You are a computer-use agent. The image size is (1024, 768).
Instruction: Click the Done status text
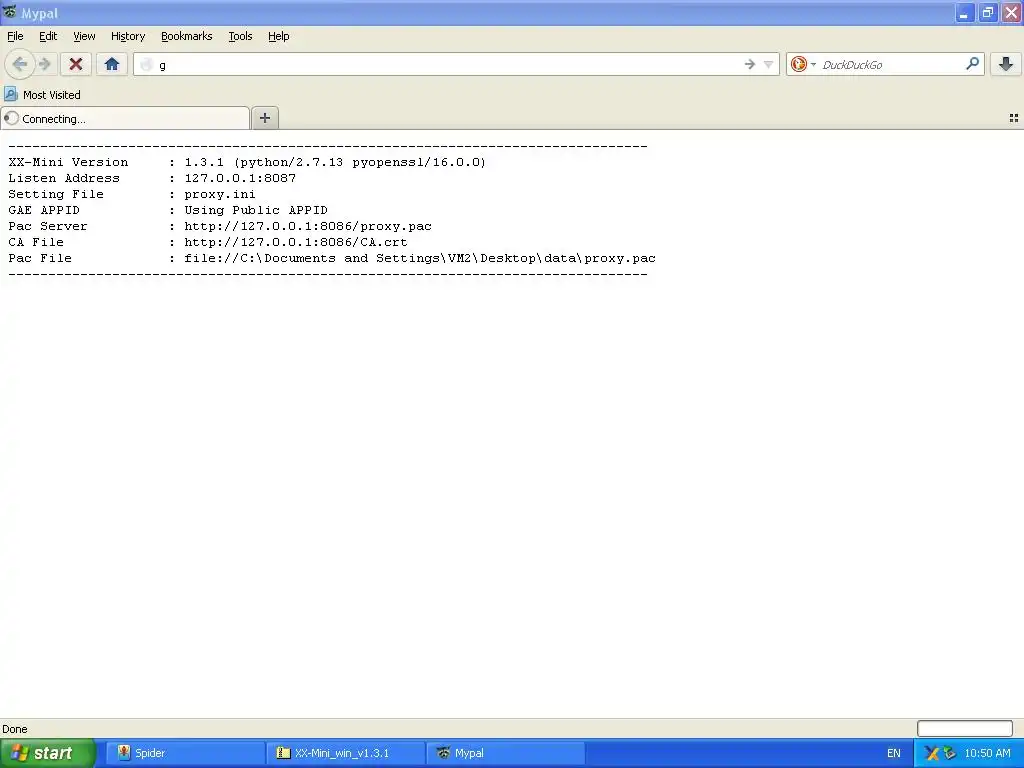pos(15,729)
